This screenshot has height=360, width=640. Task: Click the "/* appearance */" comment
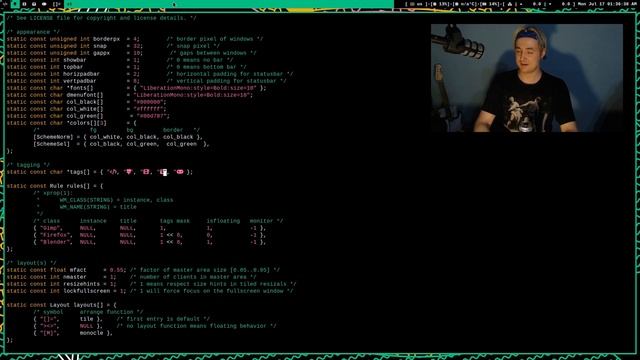pos(33,32)
